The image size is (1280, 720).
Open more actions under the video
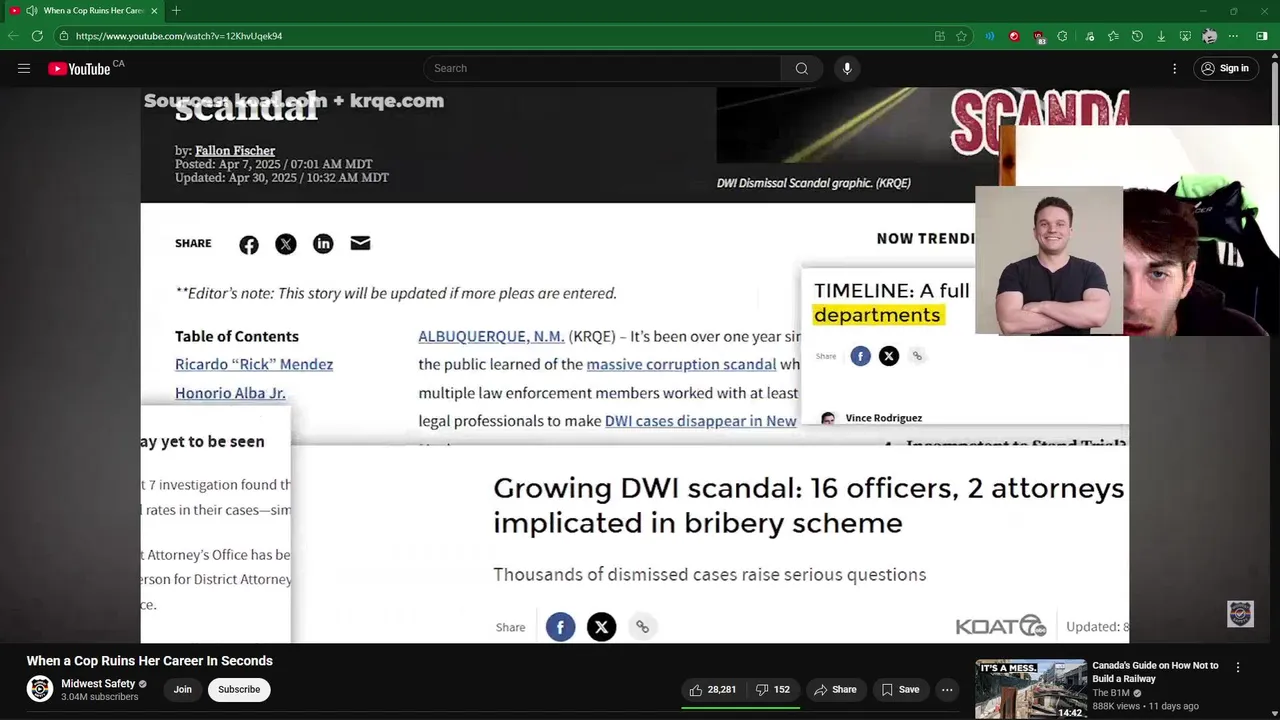[x=947, y=689]
